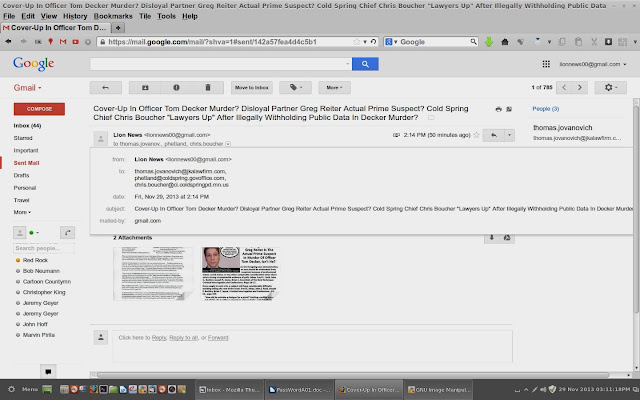The height and width of the screenshot is (400, 640).
Task: Expand More labels in sidebar
Action: [22, 212]
